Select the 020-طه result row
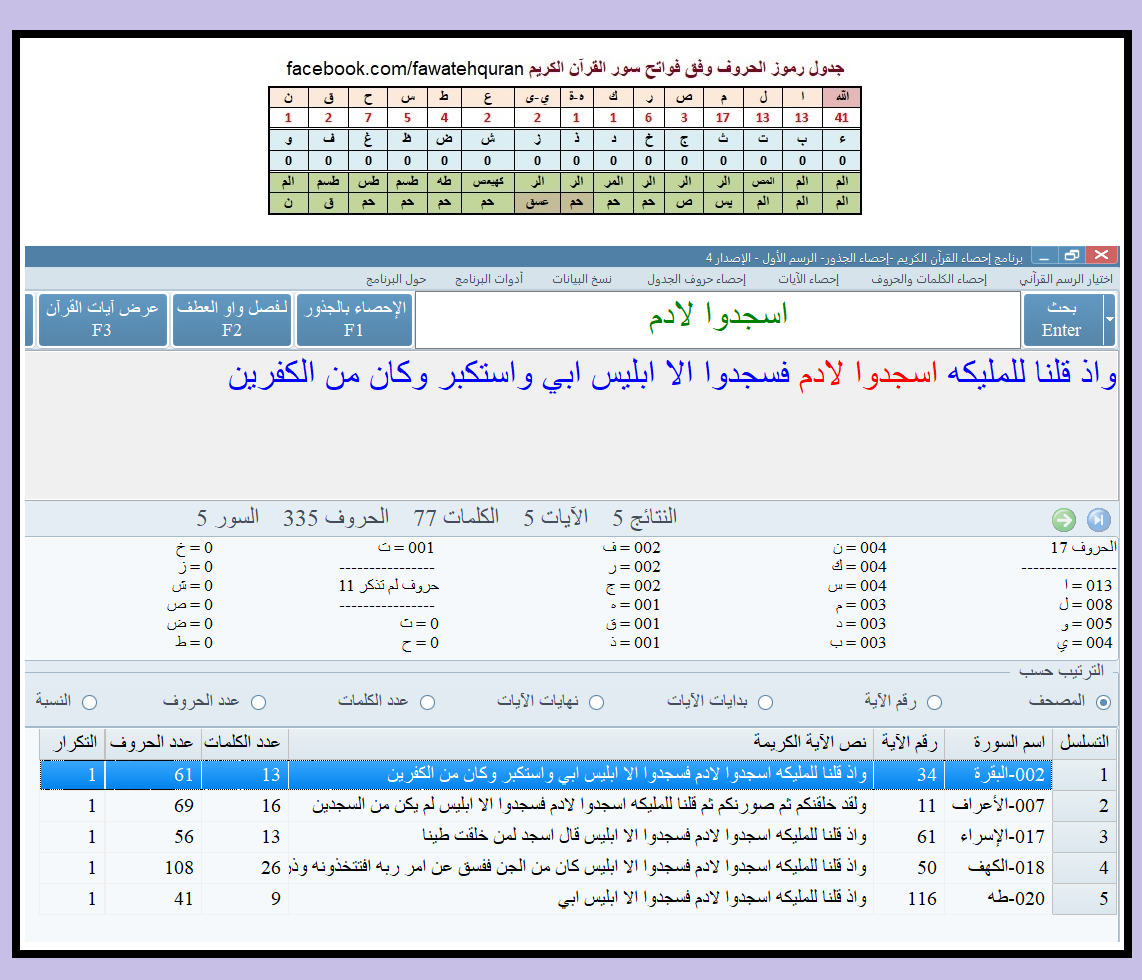The width and height of the screenshot is (1142, 980). [546, 899]
